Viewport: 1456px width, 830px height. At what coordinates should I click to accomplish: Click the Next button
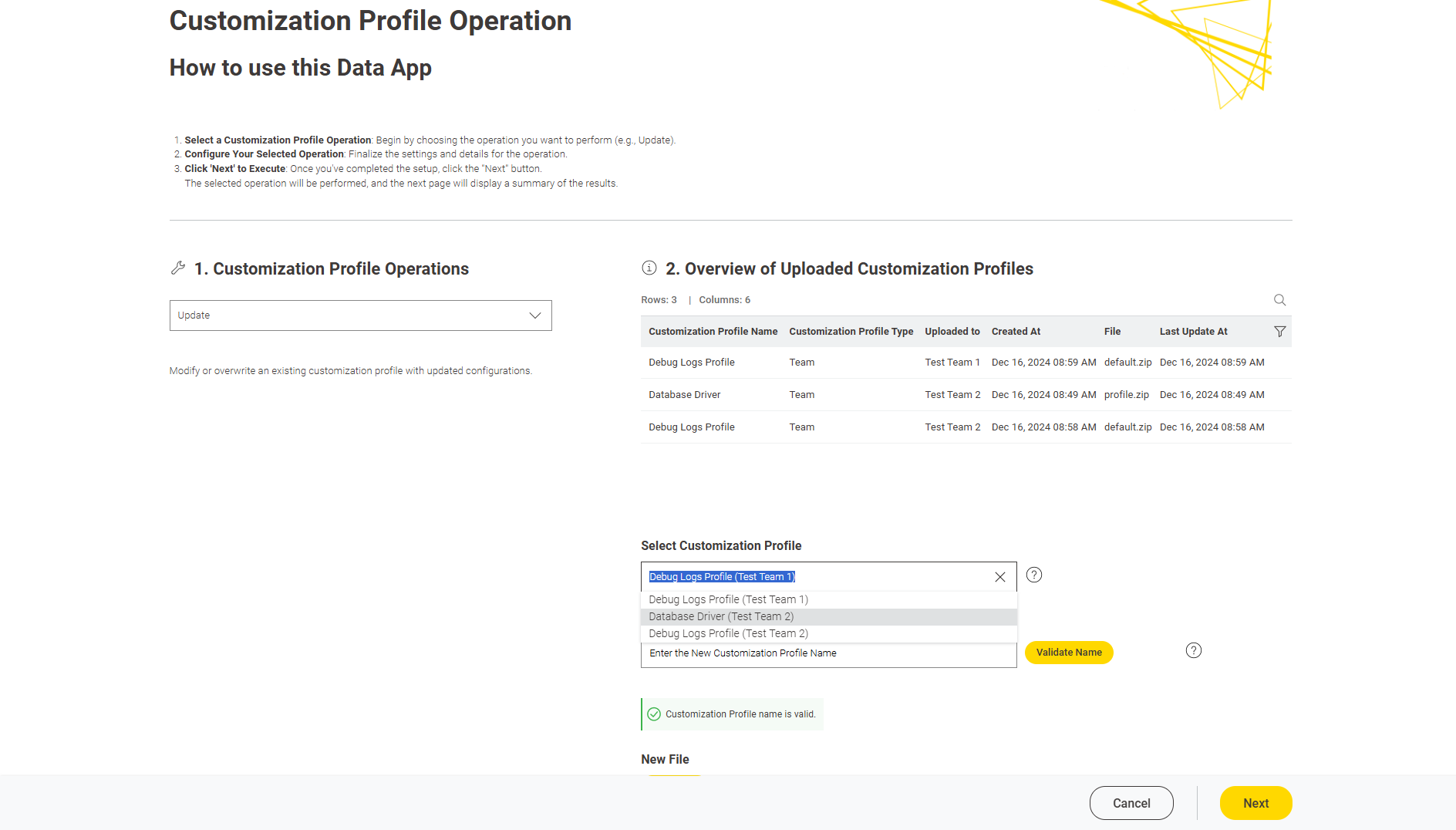coord(1255,803)
